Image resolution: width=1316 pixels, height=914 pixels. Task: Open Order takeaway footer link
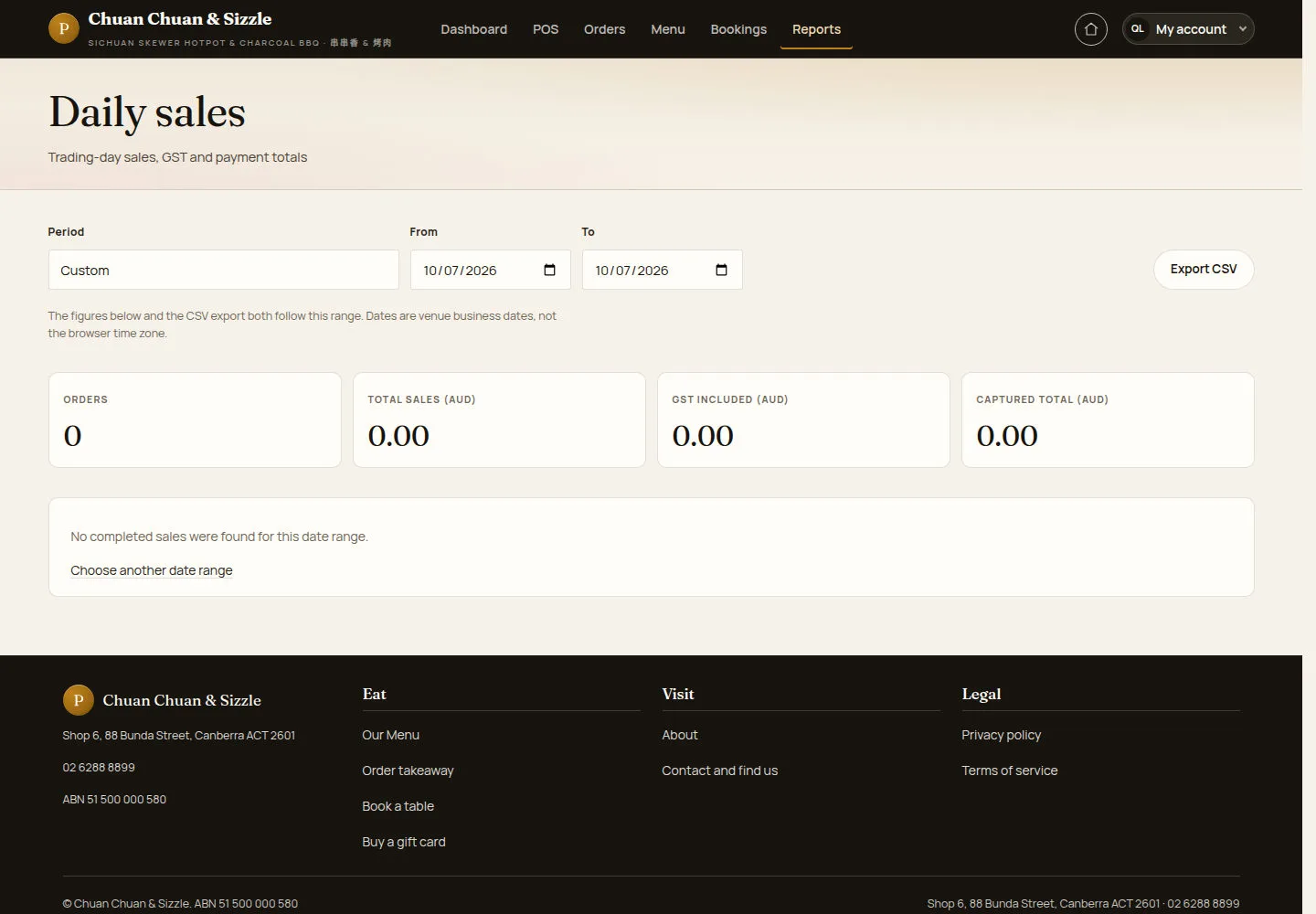click(x=408, y=771)
